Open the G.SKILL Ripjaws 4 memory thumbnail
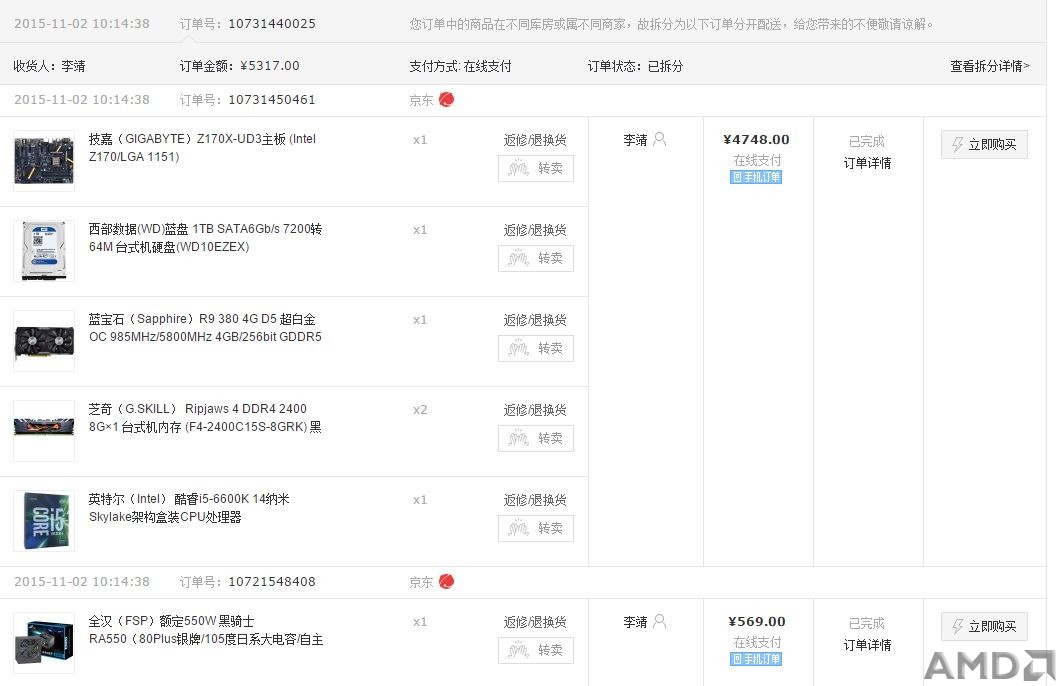 tap(44, 431)
